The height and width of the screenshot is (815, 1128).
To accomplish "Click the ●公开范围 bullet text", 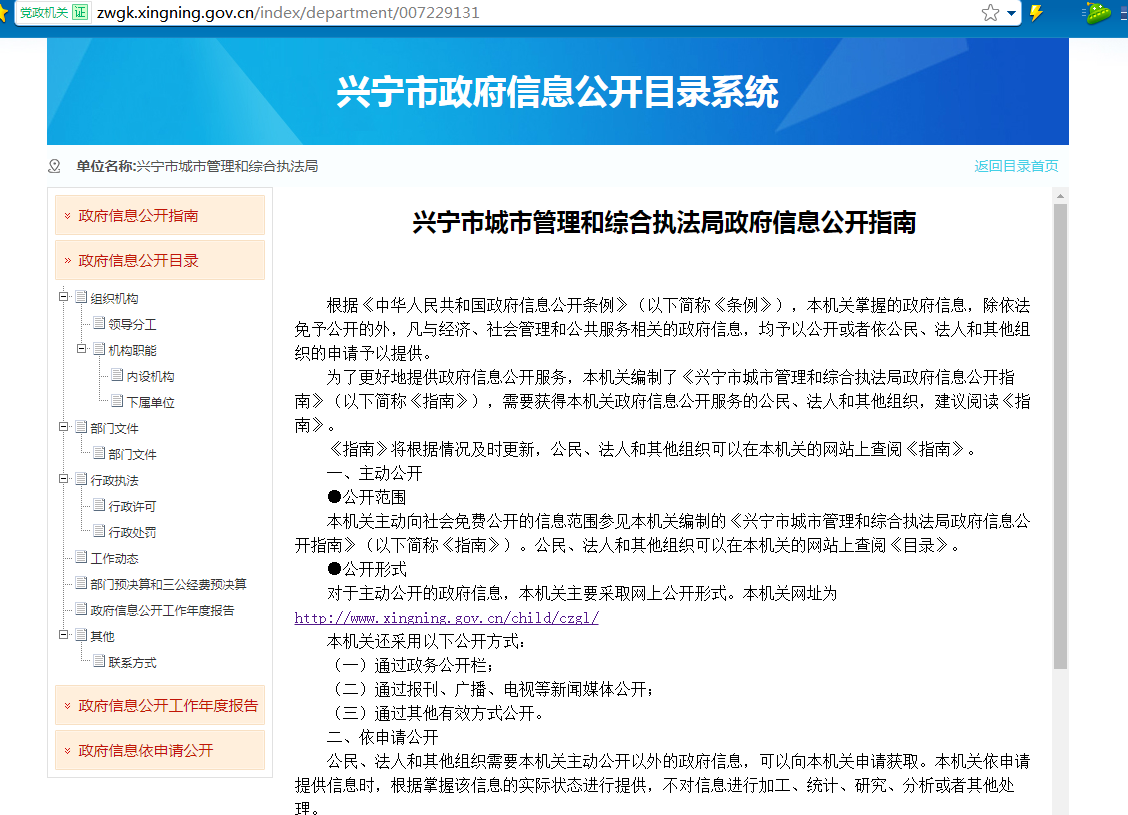I will coord(366,497).
